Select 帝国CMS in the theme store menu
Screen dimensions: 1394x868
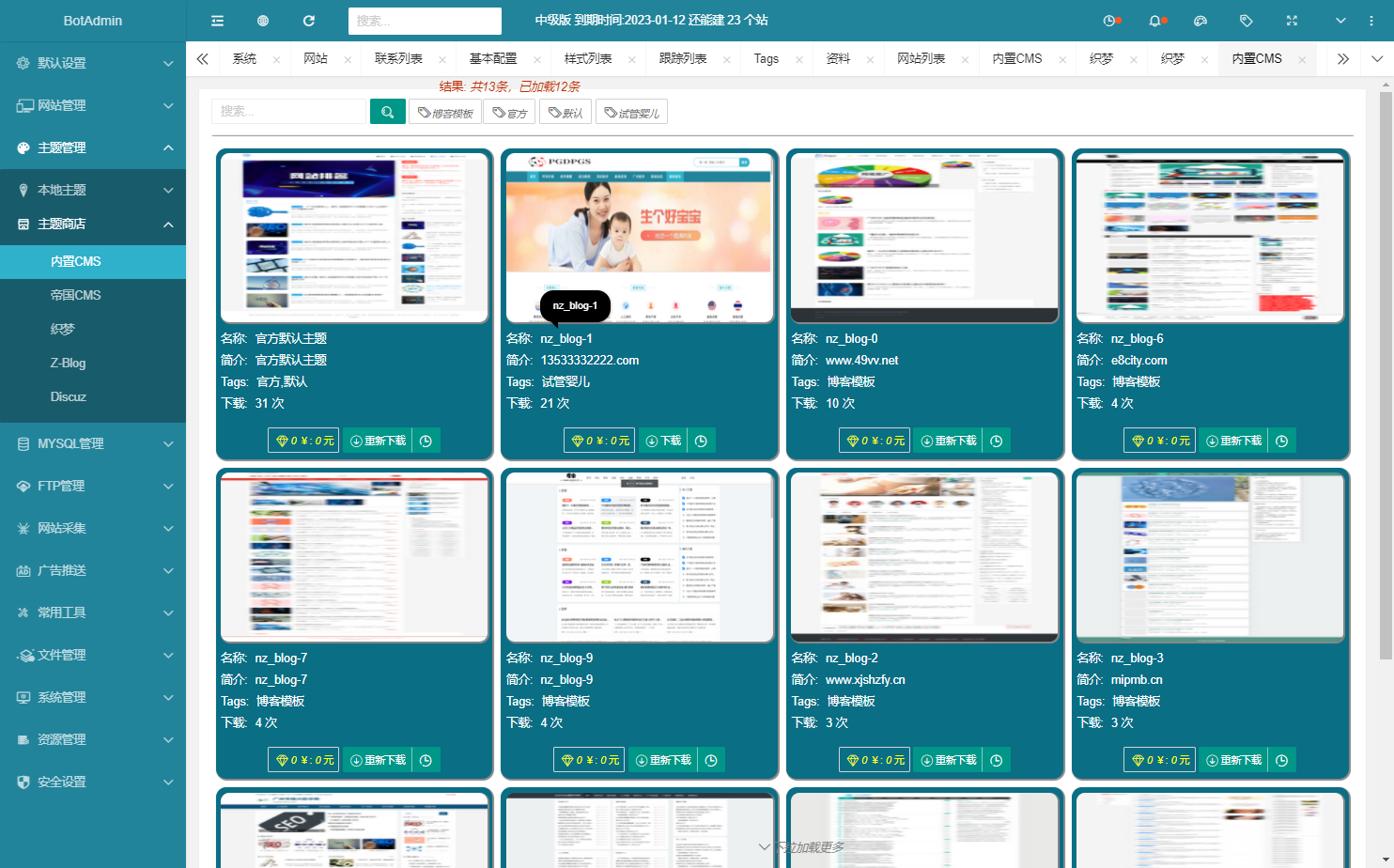tap(93, 295)
